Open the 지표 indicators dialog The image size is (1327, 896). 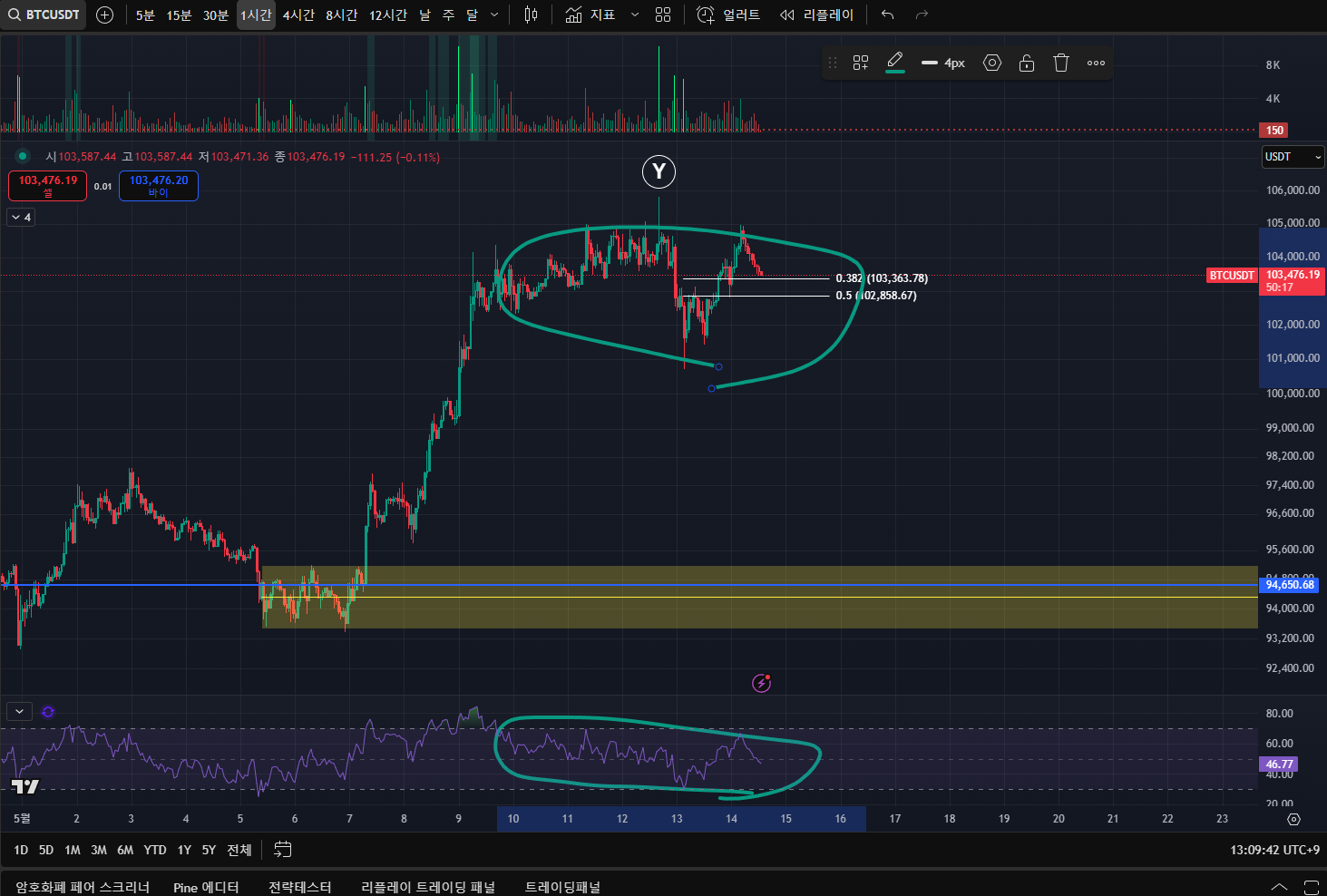(x=590, y=15)
